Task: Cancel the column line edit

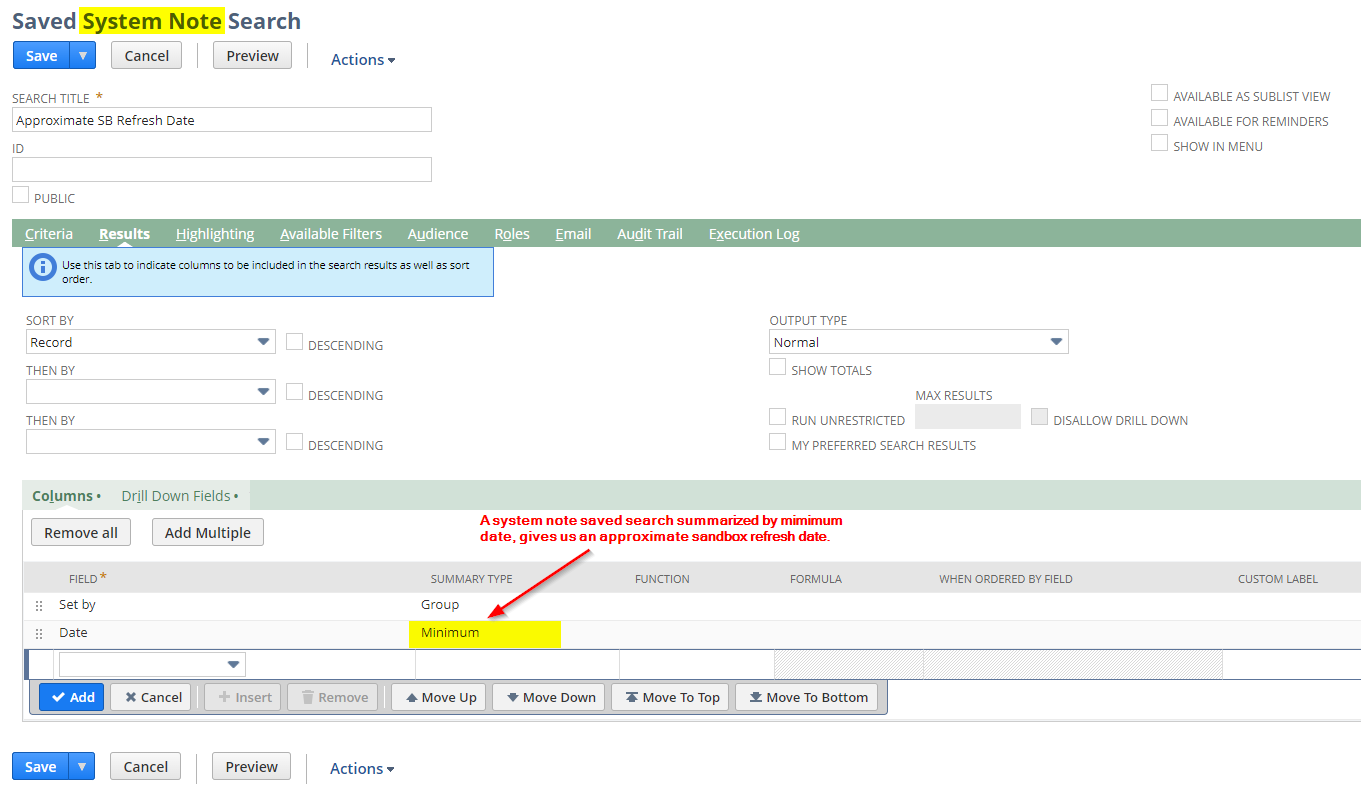Action: coord(153,697)
